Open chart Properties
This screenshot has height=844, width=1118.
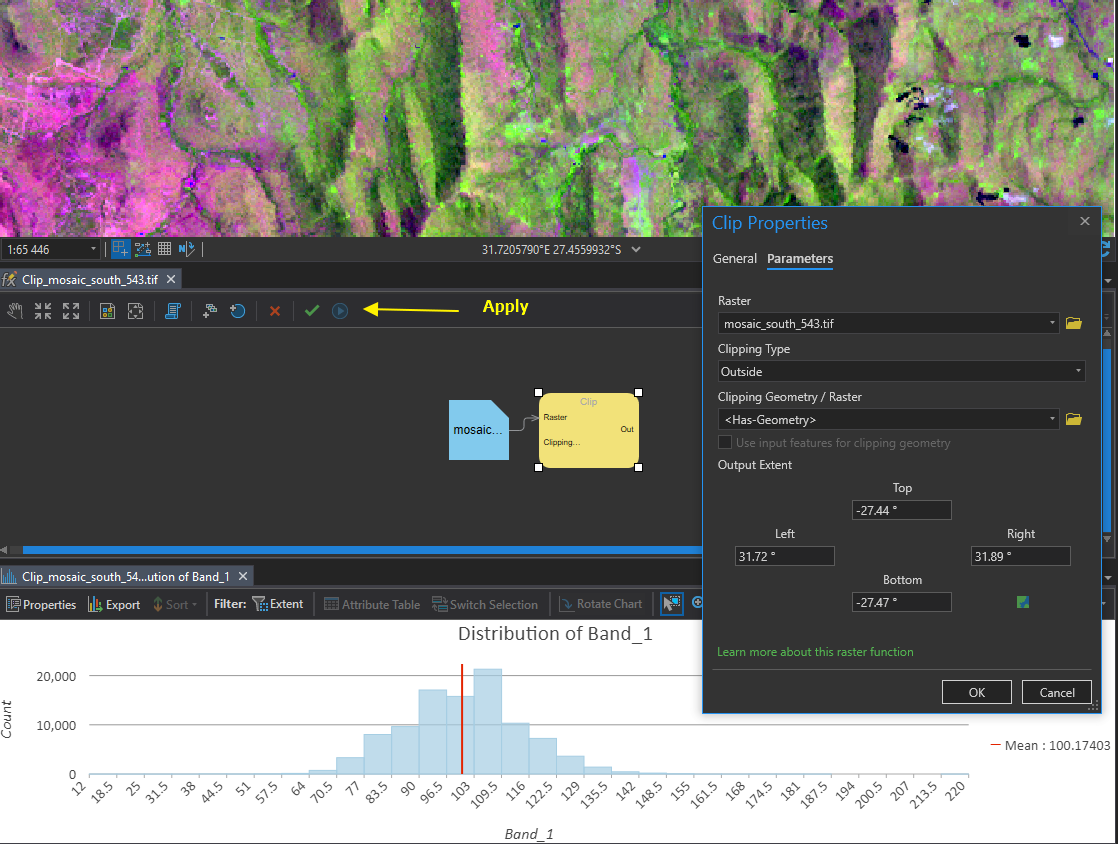41,604
